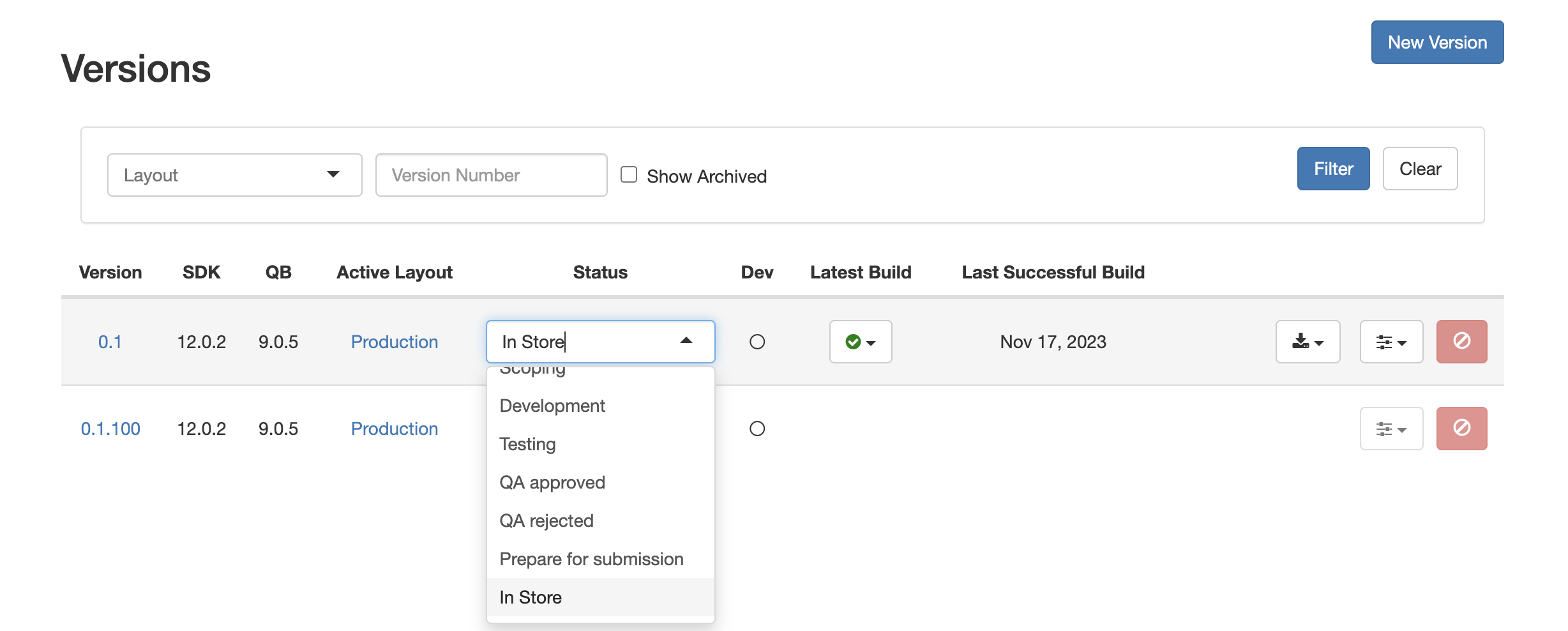The image size is (1568, 631).
Task: Choose Testing status option
Action: [x=600, y=444]
